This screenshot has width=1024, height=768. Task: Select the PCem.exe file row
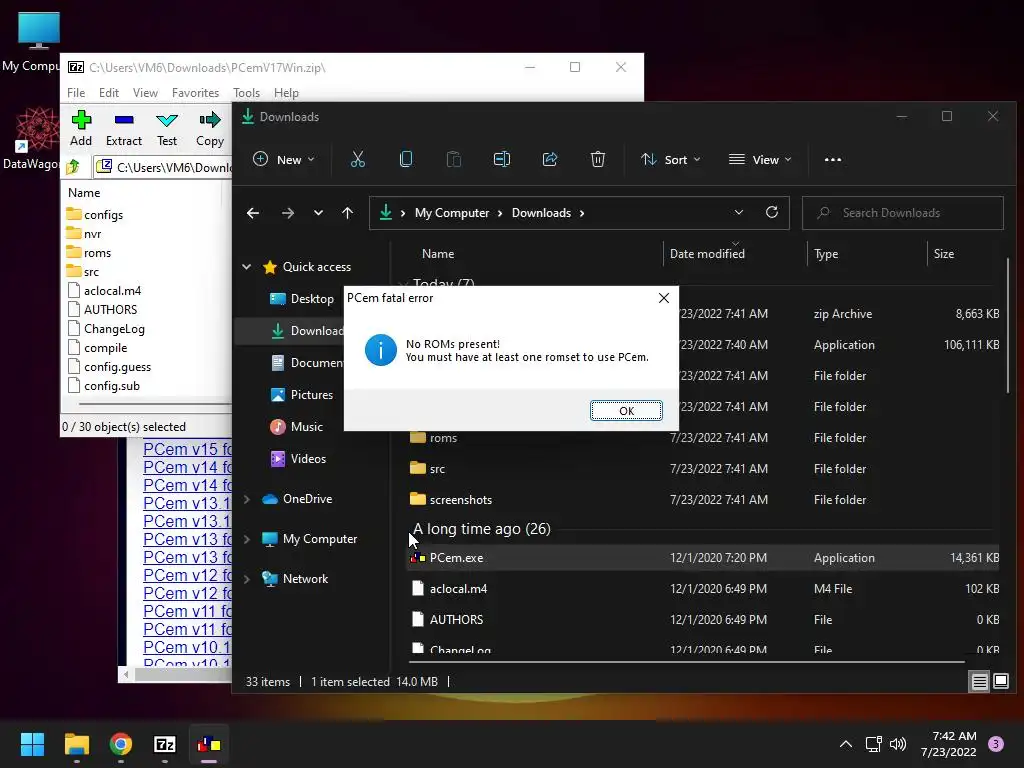tap(703, 558)
